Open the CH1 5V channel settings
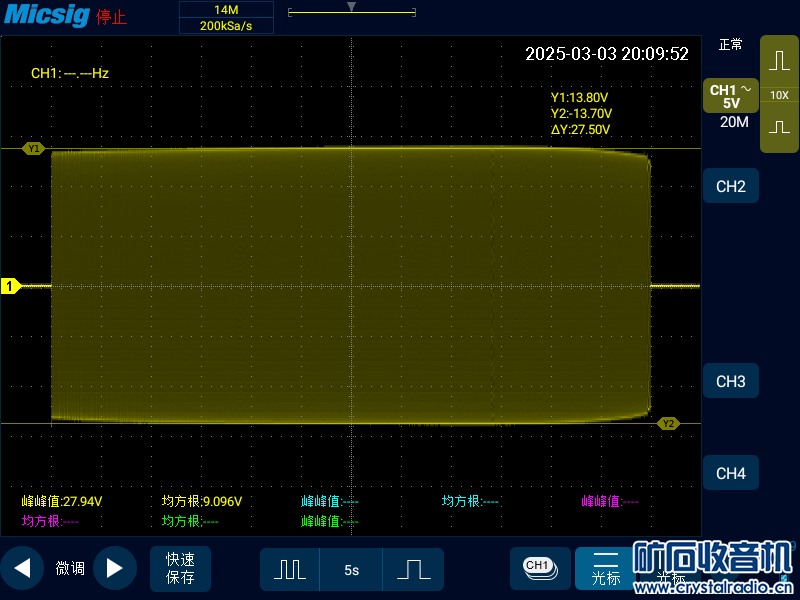 click(730, 96)
